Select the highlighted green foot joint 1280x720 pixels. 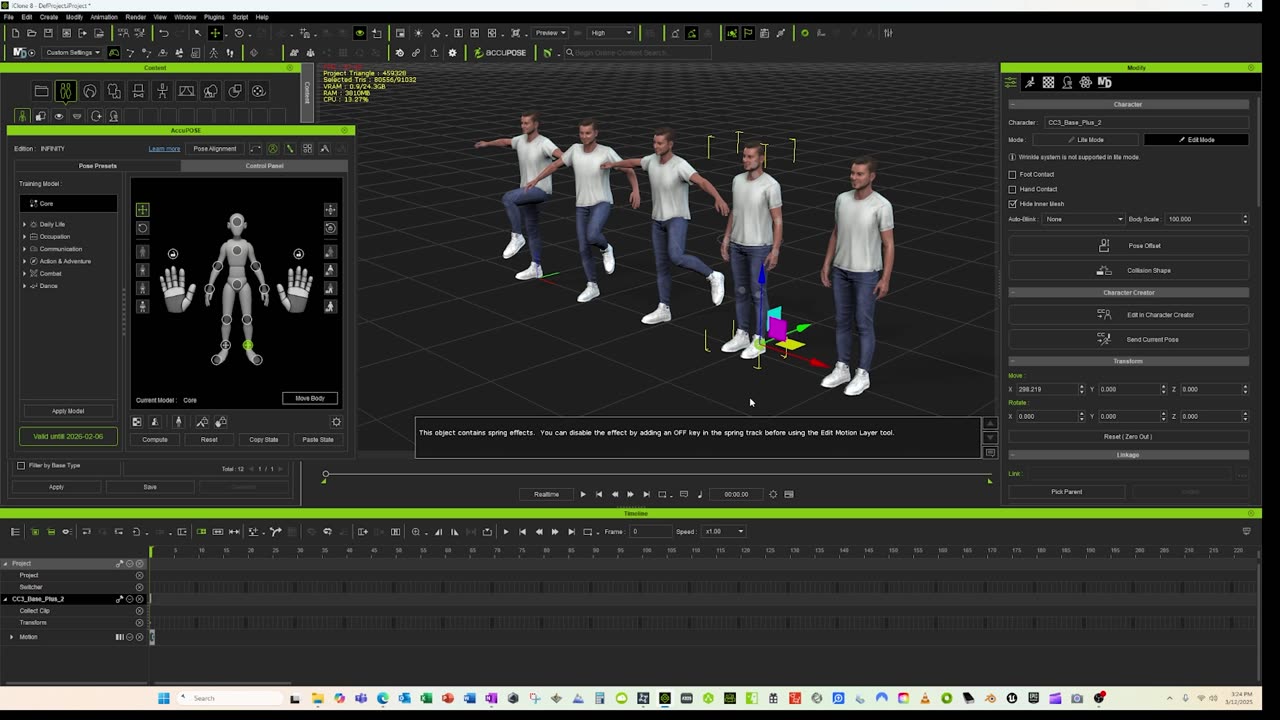[248, 346]
